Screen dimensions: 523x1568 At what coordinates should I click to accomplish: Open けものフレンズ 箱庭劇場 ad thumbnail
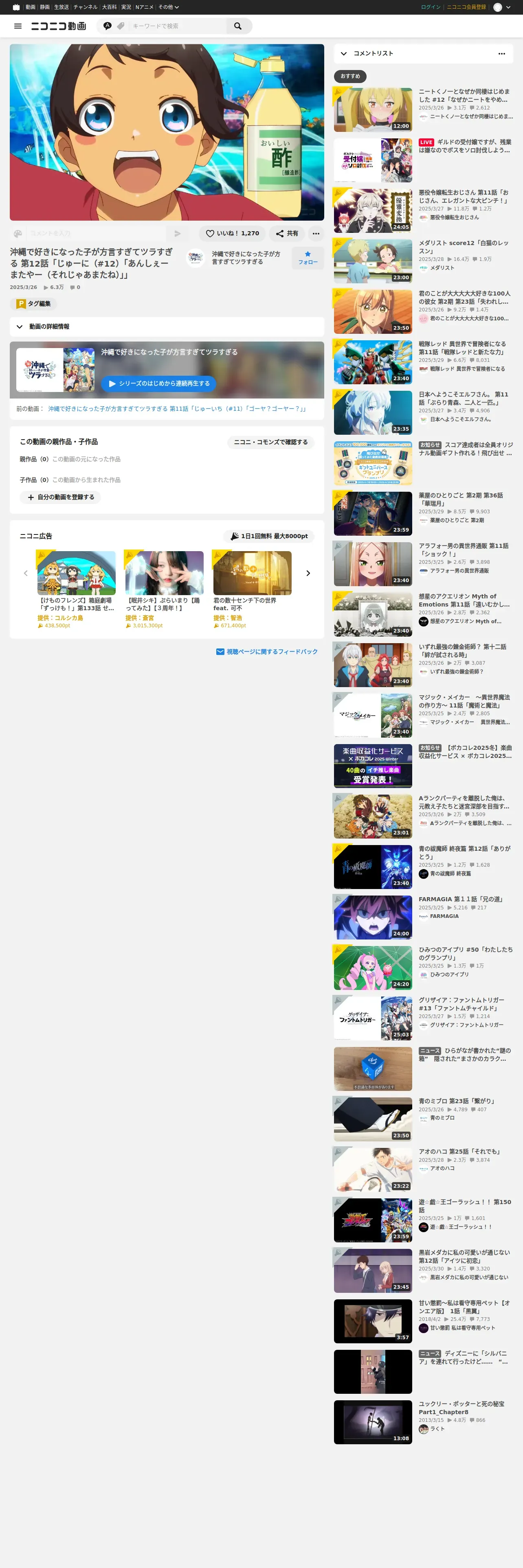click(x=76, y=573)
